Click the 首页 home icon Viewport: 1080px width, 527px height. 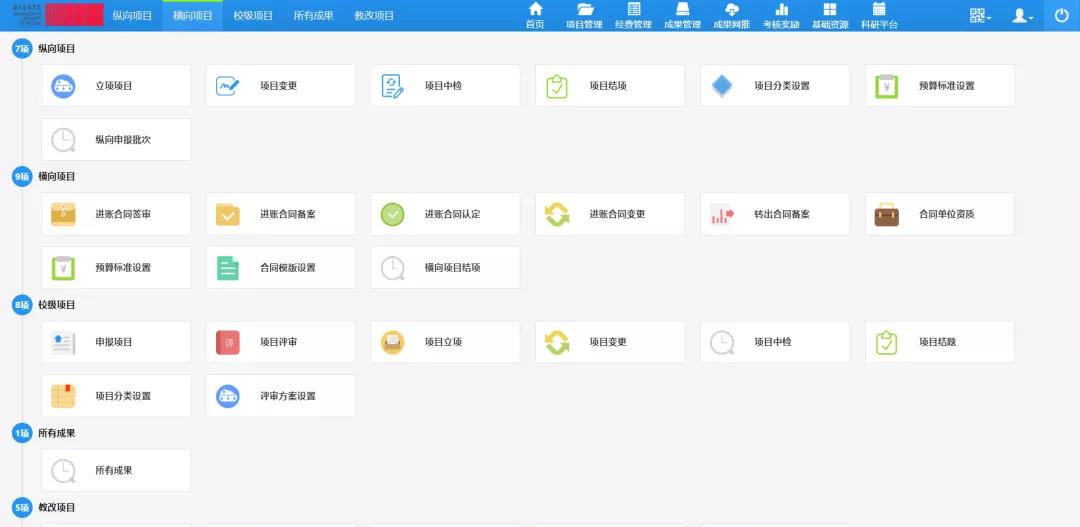535,10
